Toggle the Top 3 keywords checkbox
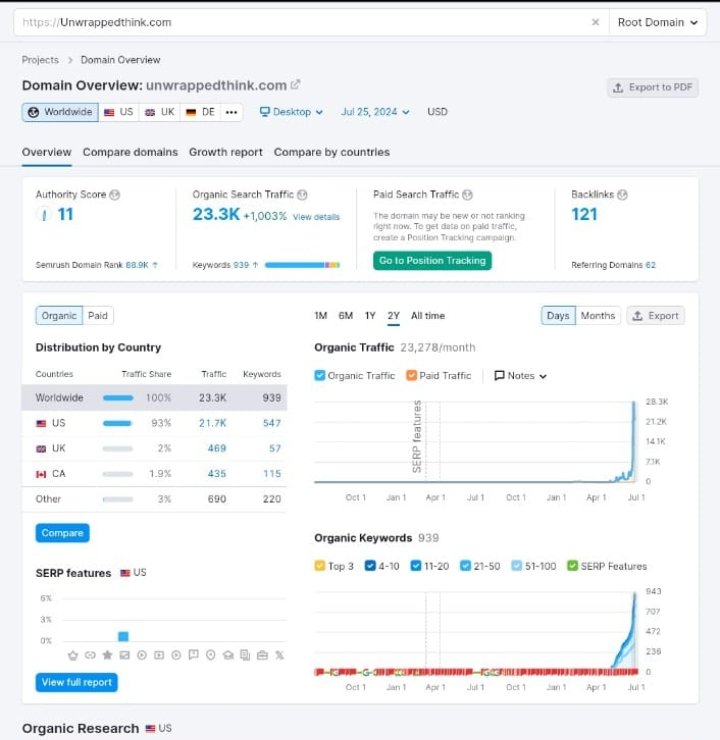This screenshot has width=720, height=740. point(320,566)
